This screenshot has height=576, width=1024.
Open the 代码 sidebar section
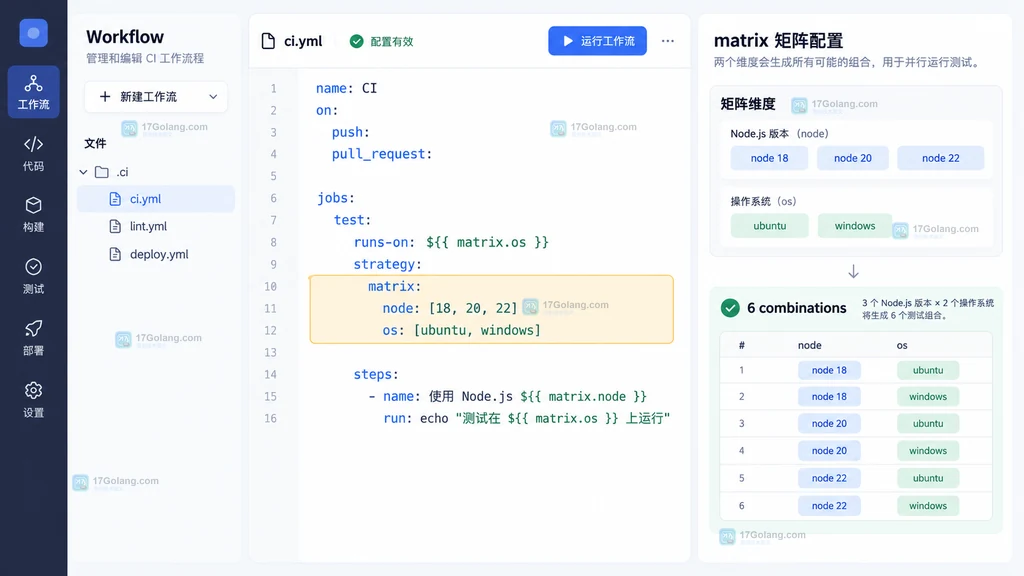point(33,154)
